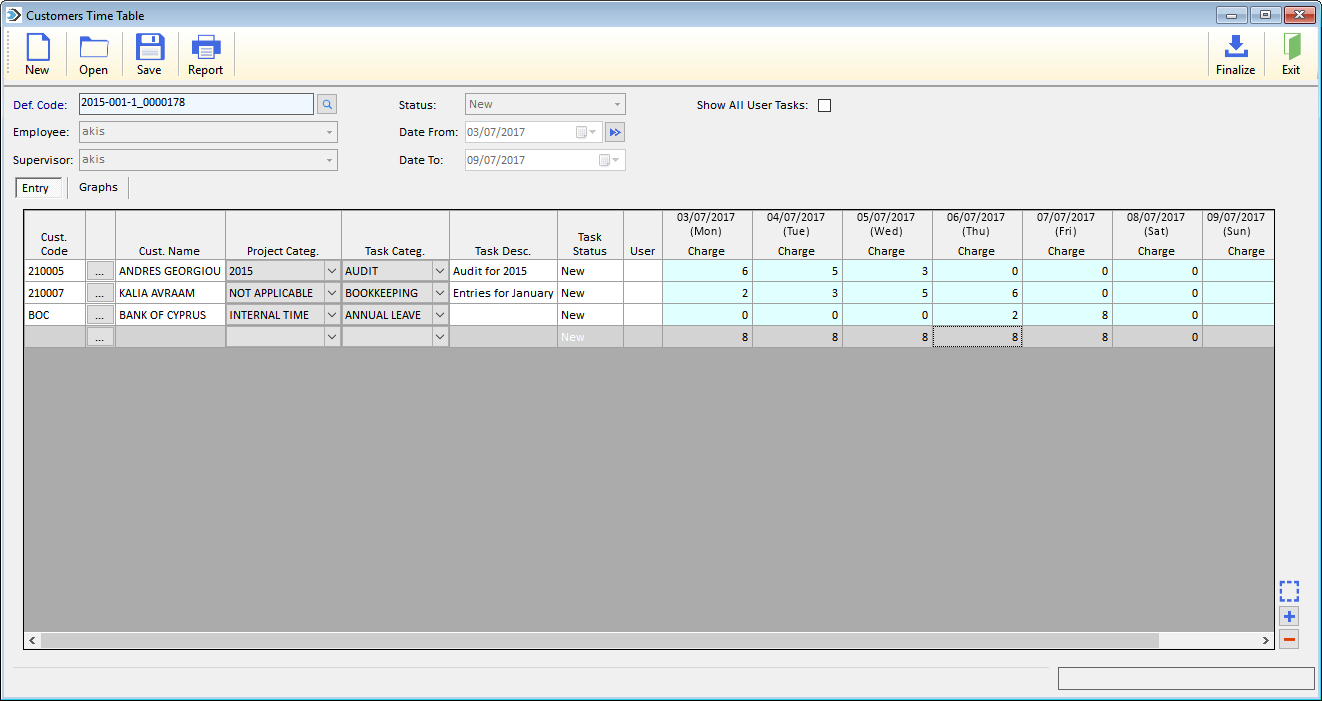Open Project Categ. dropdown for ANDRES GEORGIOU
The image size is (1322, 701).
pos(331,270)
